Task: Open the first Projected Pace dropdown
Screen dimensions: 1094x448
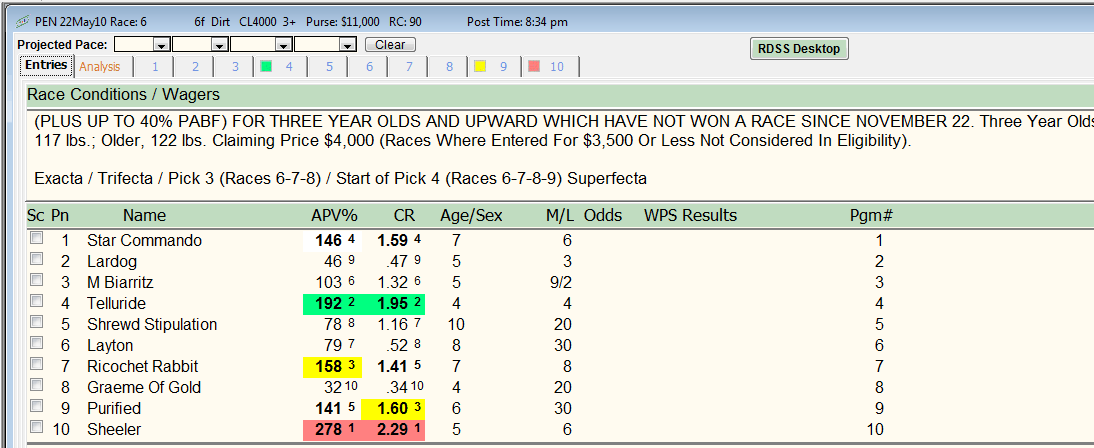Action: click(162, 45)
